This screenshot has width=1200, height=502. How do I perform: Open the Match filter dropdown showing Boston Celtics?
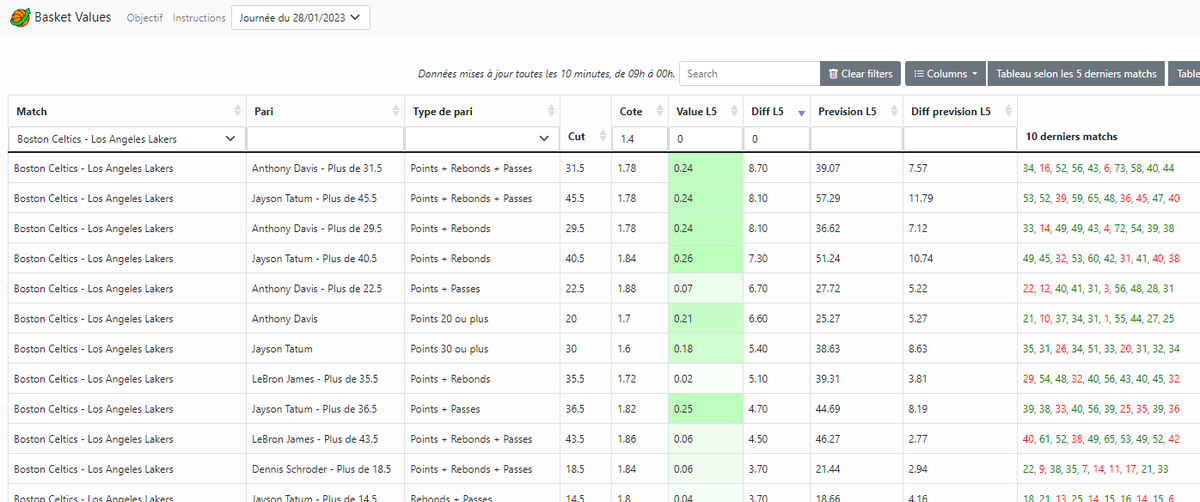127,138
